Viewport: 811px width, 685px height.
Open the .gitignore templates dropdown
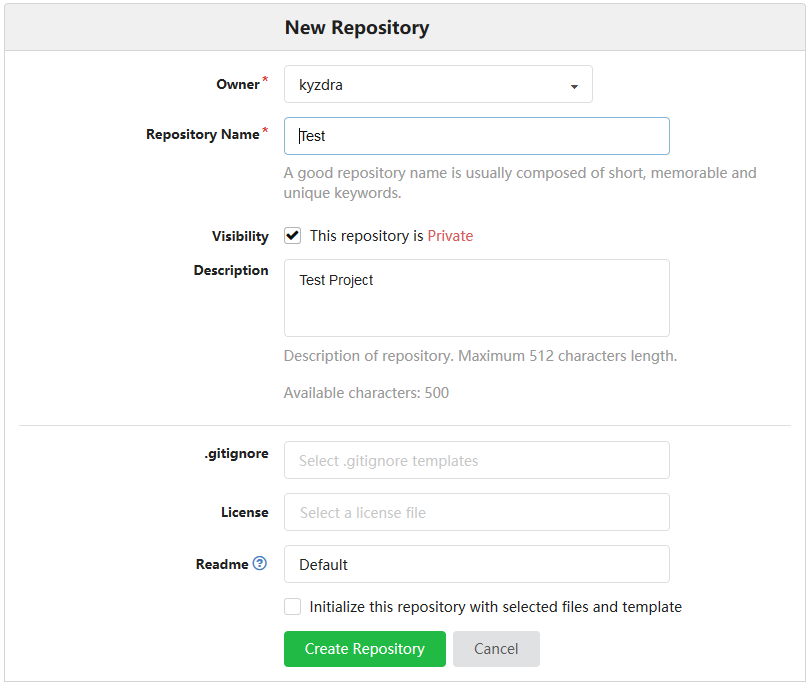tap(476, 460)
